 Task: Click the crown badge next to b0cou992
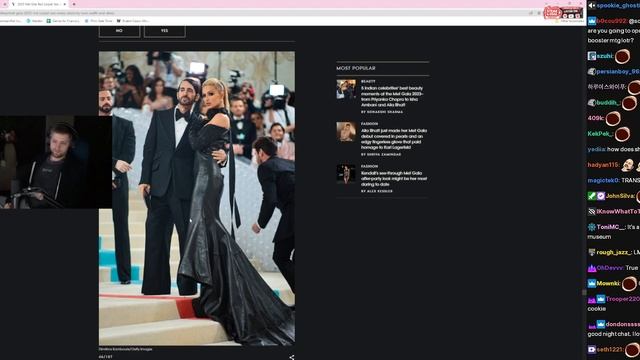point(592,21)
